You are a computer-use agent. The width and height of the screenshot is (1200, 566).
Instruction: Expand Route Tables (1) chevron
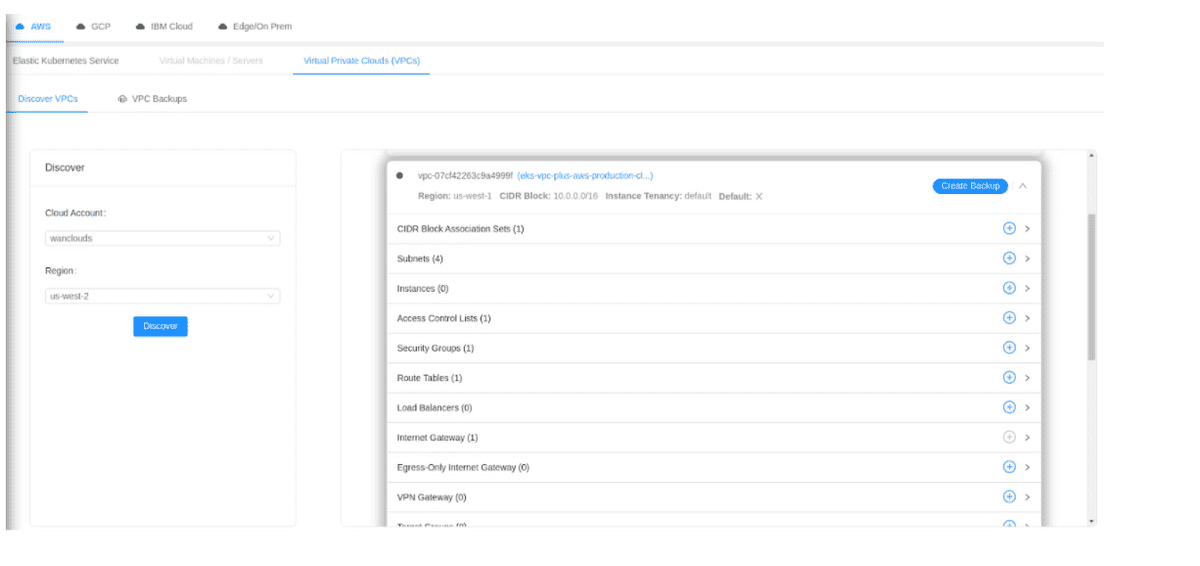pos(1028,378)
